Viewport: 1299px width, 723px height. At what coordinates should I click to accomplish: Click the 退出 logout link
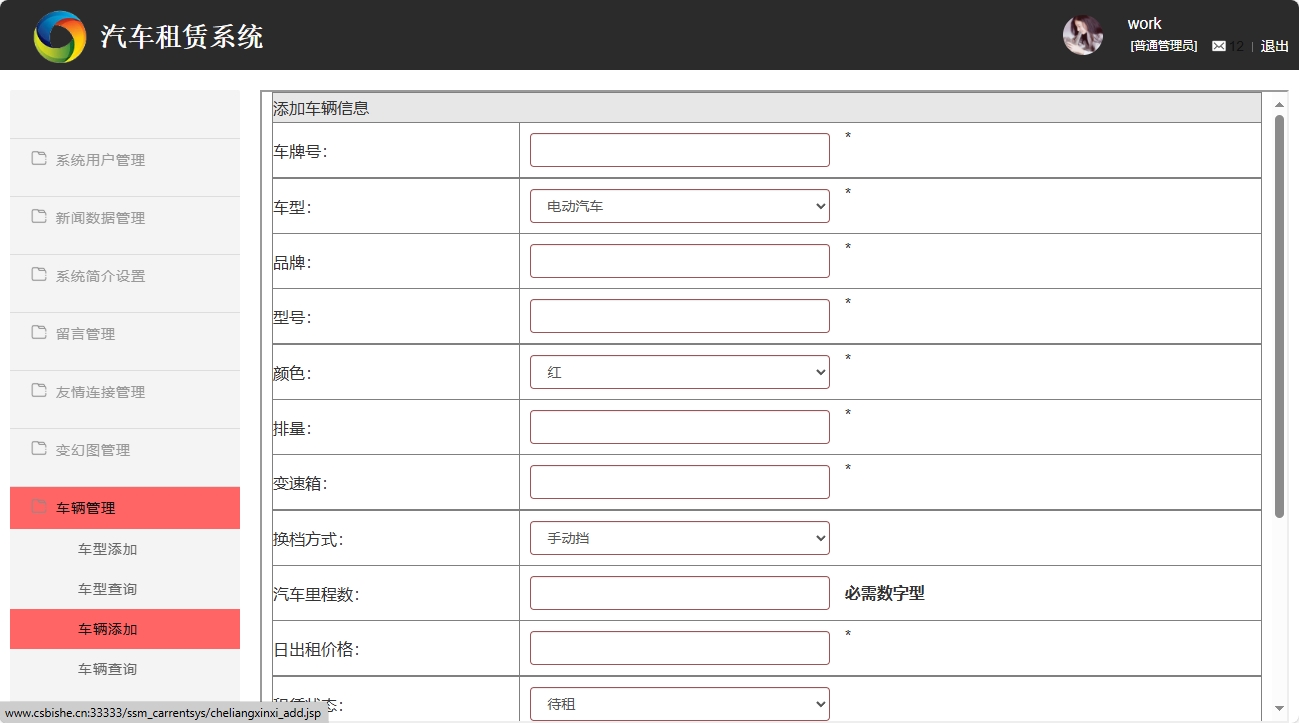click(x=1273, y=45)
